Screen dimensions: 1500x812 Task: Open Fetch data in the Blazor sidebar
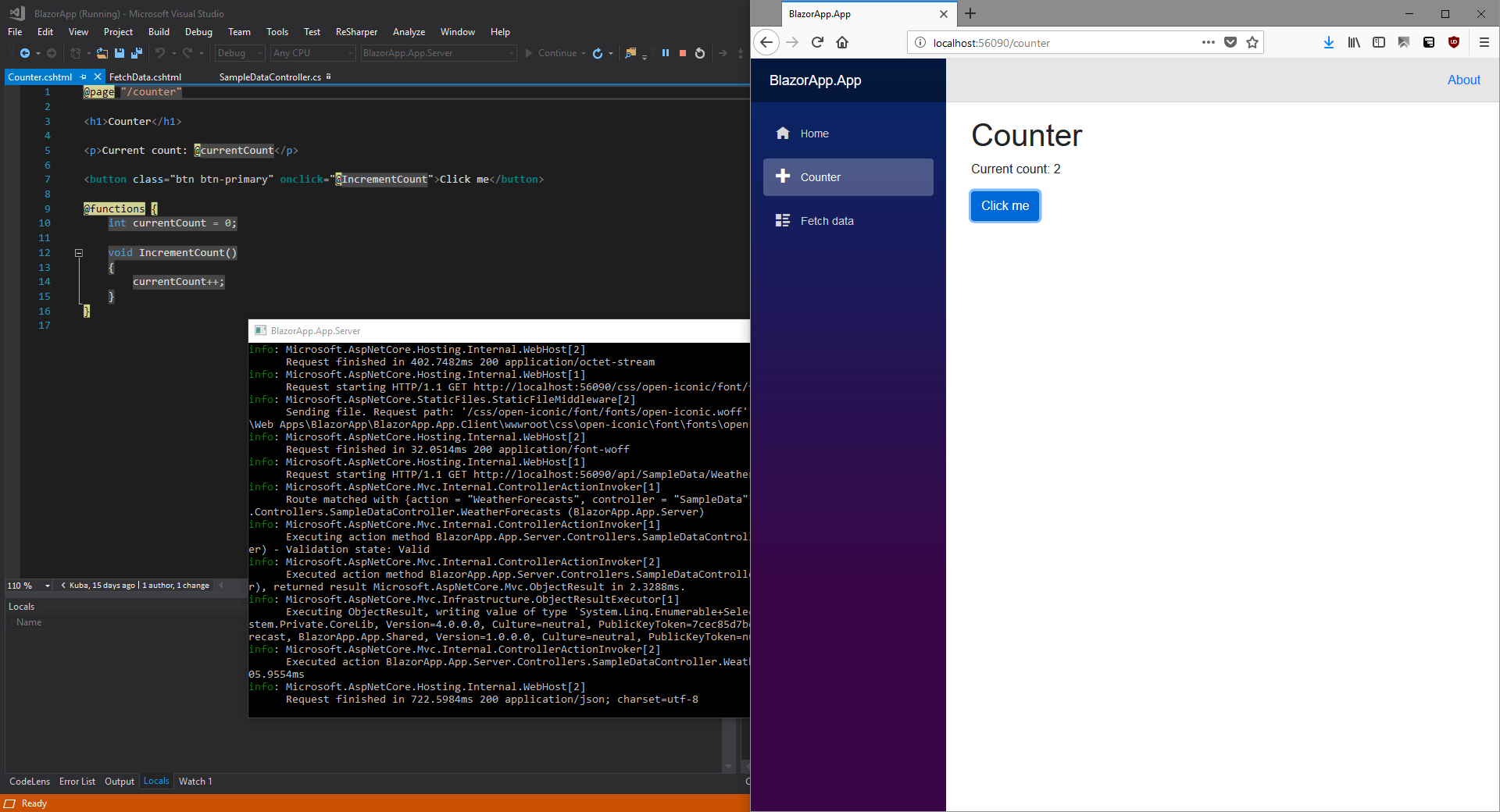coord(848,221)
